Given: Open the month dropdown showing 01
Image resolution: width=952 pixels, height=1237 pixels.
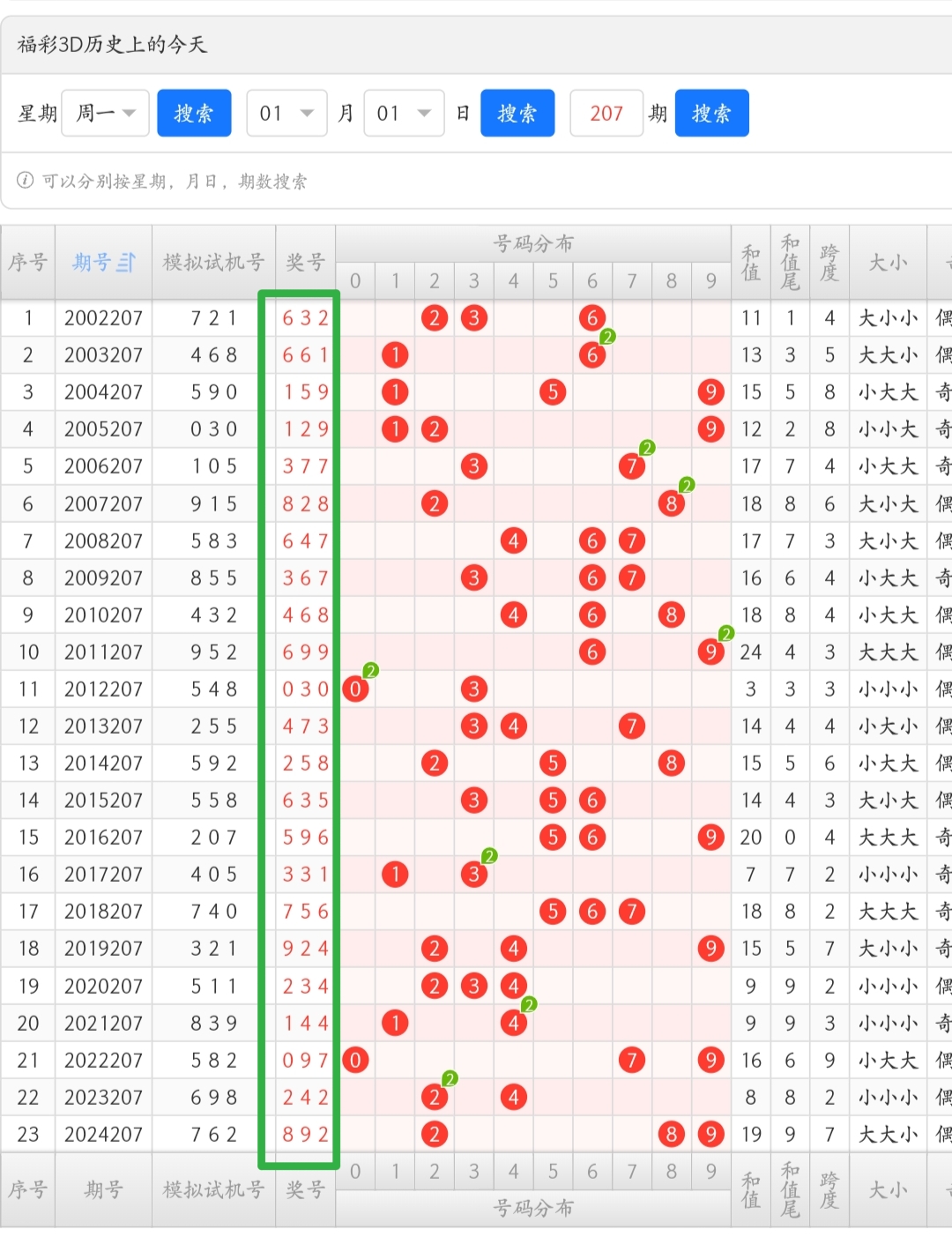Looking at the screenshot, I should point(286,113).
